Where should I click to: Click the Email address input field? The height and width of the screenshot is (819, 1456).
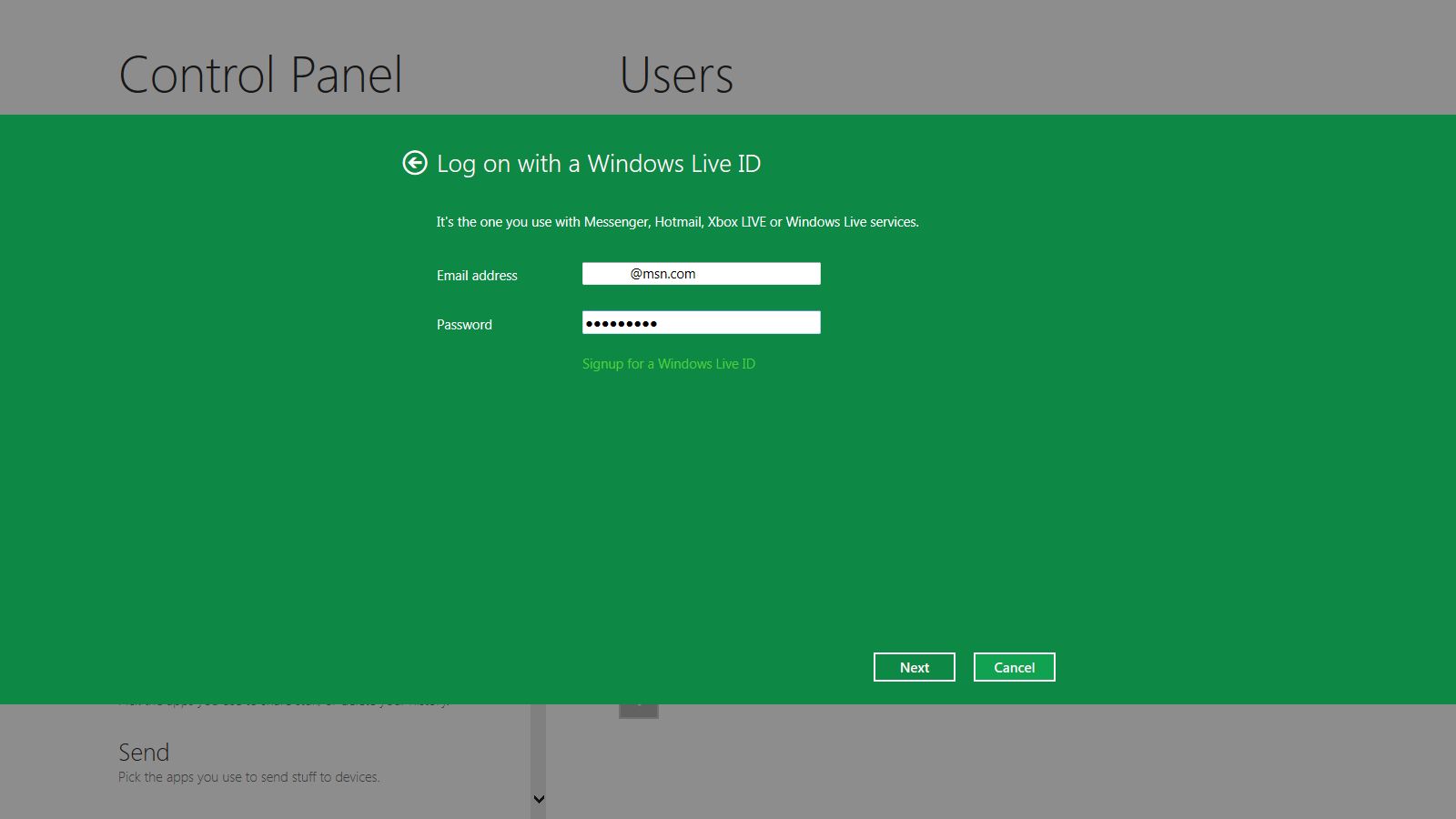pos(702,274)
